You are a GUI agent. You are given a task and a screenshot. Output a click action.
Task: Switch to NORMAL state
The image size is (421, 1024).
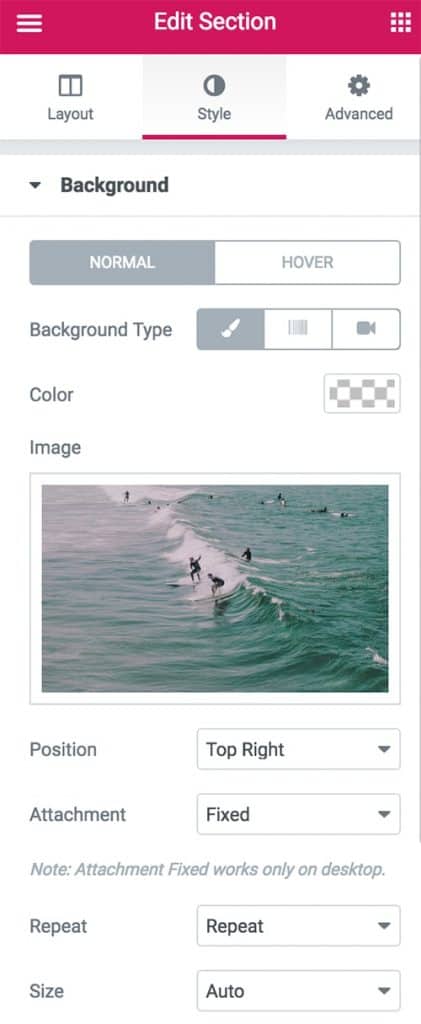[x=122, y=263]
